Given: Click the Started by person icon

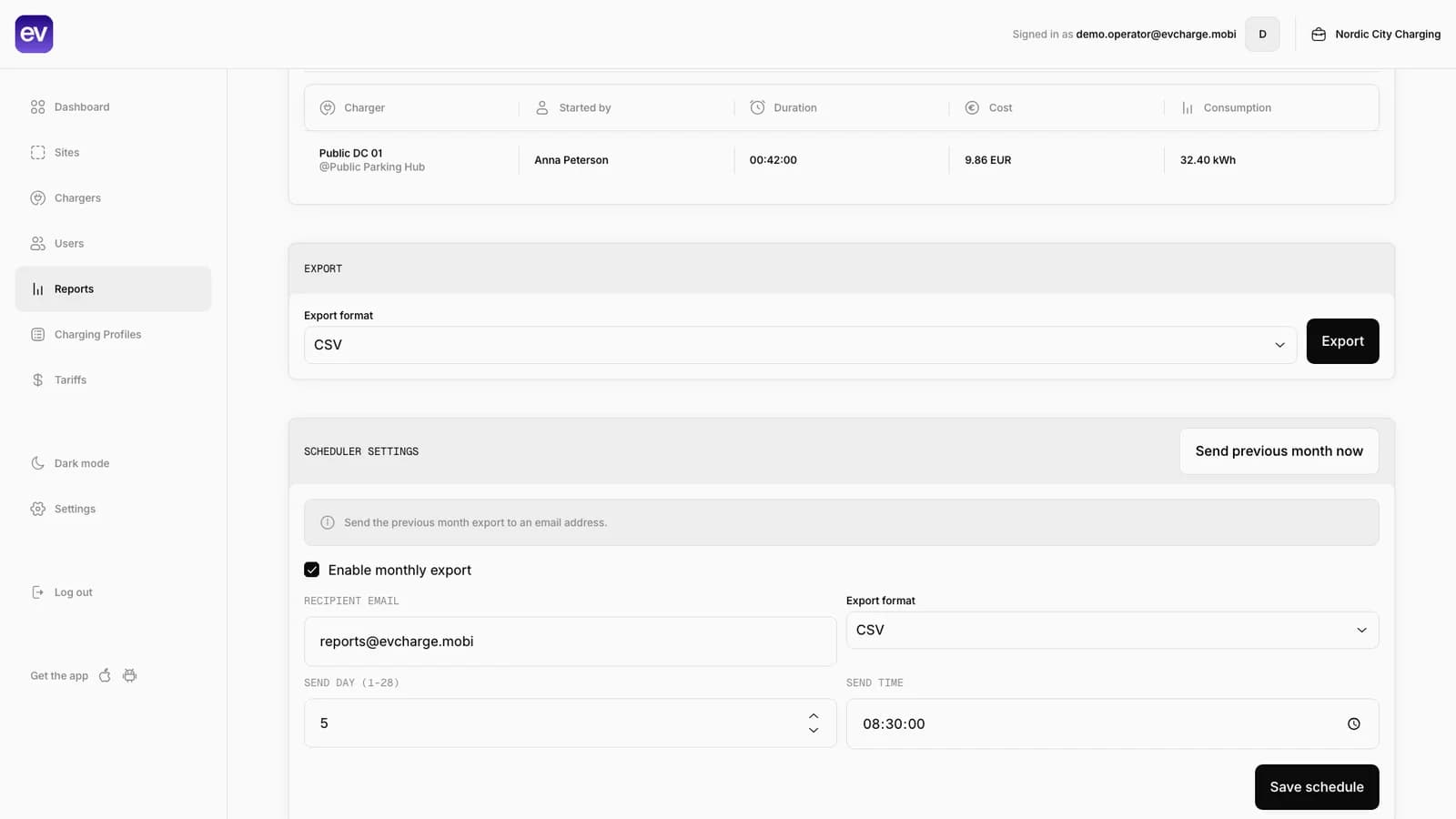Looking at the screenshot, I should coord(542,107).
